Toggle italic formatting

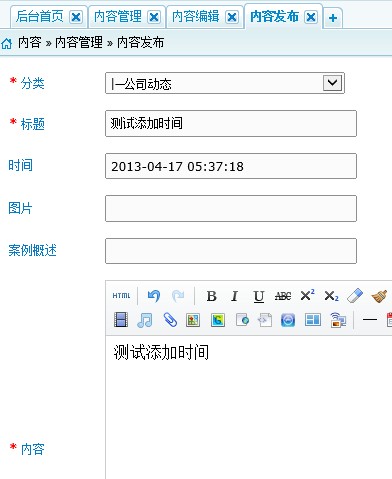(x=235, y=296)
